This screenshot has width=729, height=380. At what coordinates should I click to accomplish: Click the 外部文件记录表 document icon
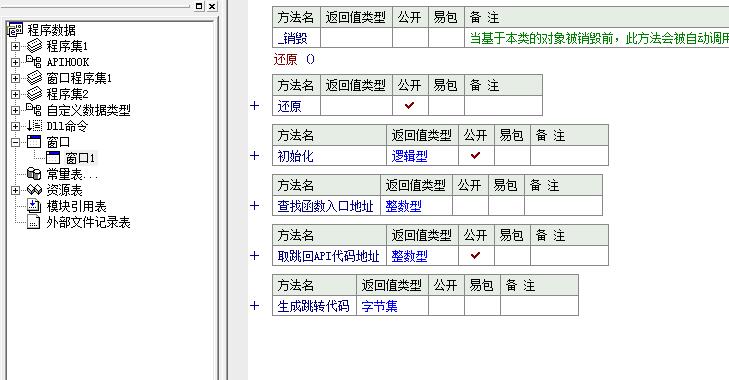click(34, 222)
